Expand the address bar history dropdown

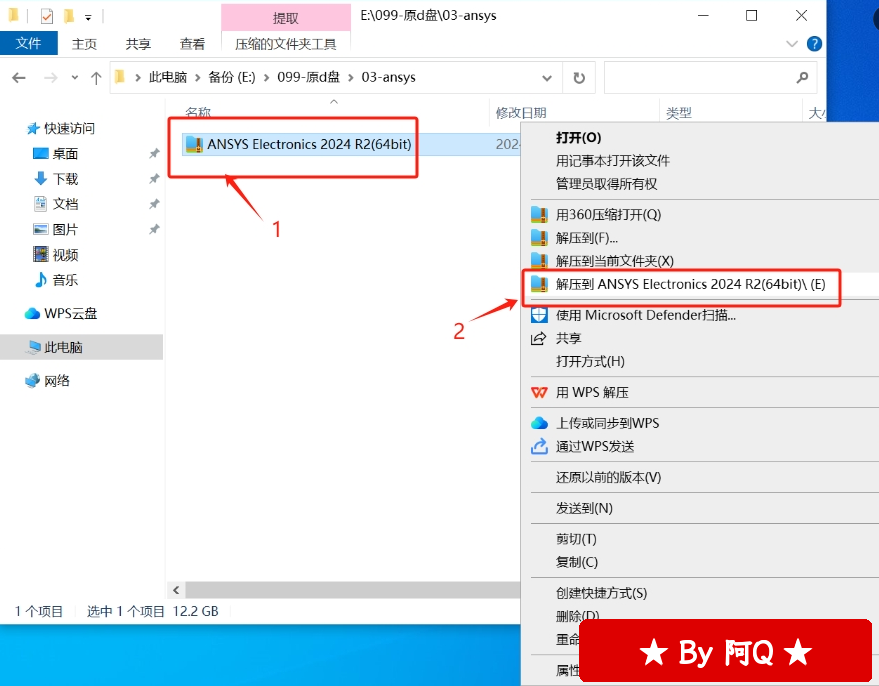coord(546,77)
